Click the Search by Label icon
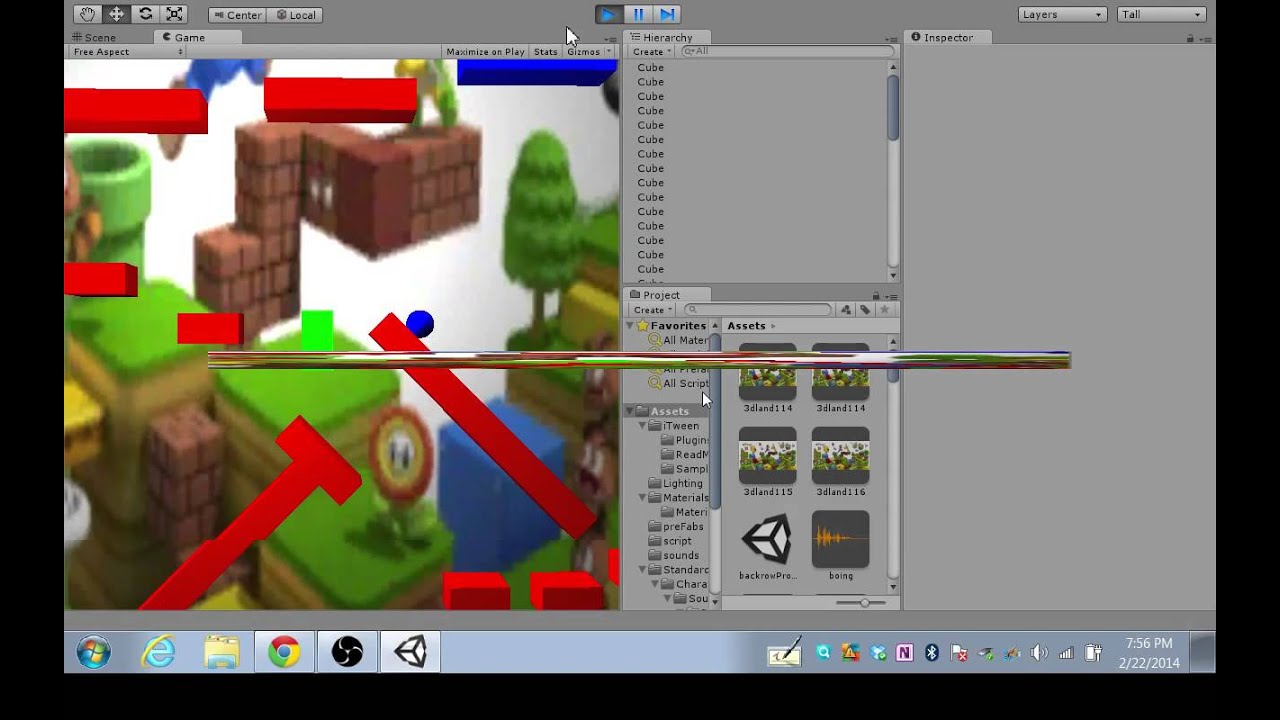 tap(865, 310)
